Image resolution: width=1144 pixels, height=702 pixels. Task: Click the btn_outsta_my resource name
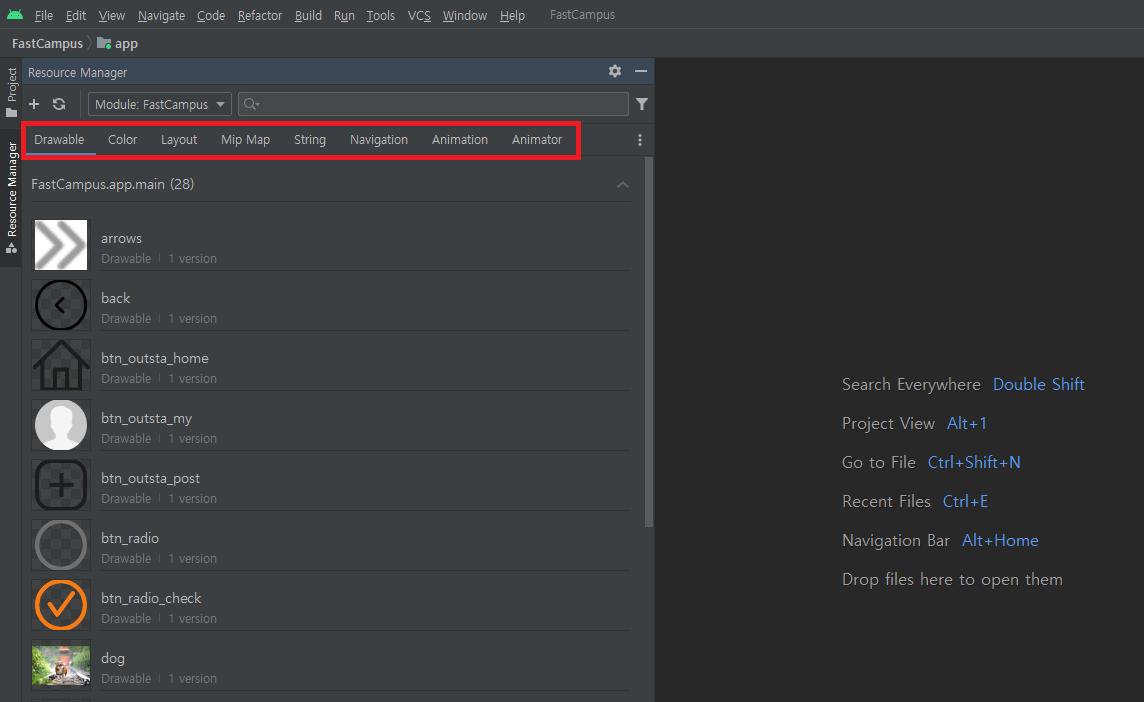(x=147, y=418)
